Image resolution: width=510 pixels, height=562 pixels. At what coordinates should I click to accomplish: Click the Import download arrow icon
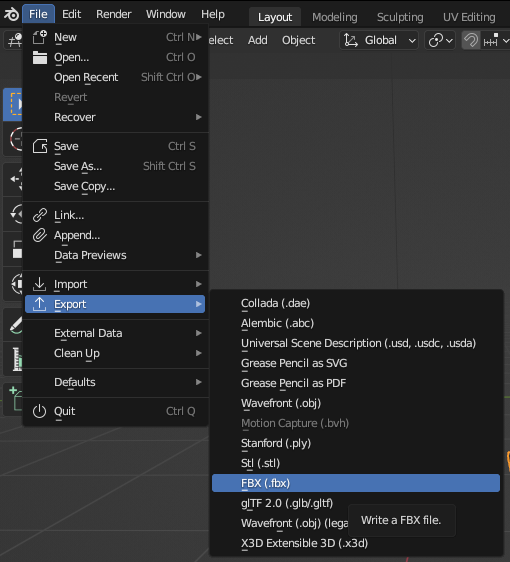click(x=39, y=284)
